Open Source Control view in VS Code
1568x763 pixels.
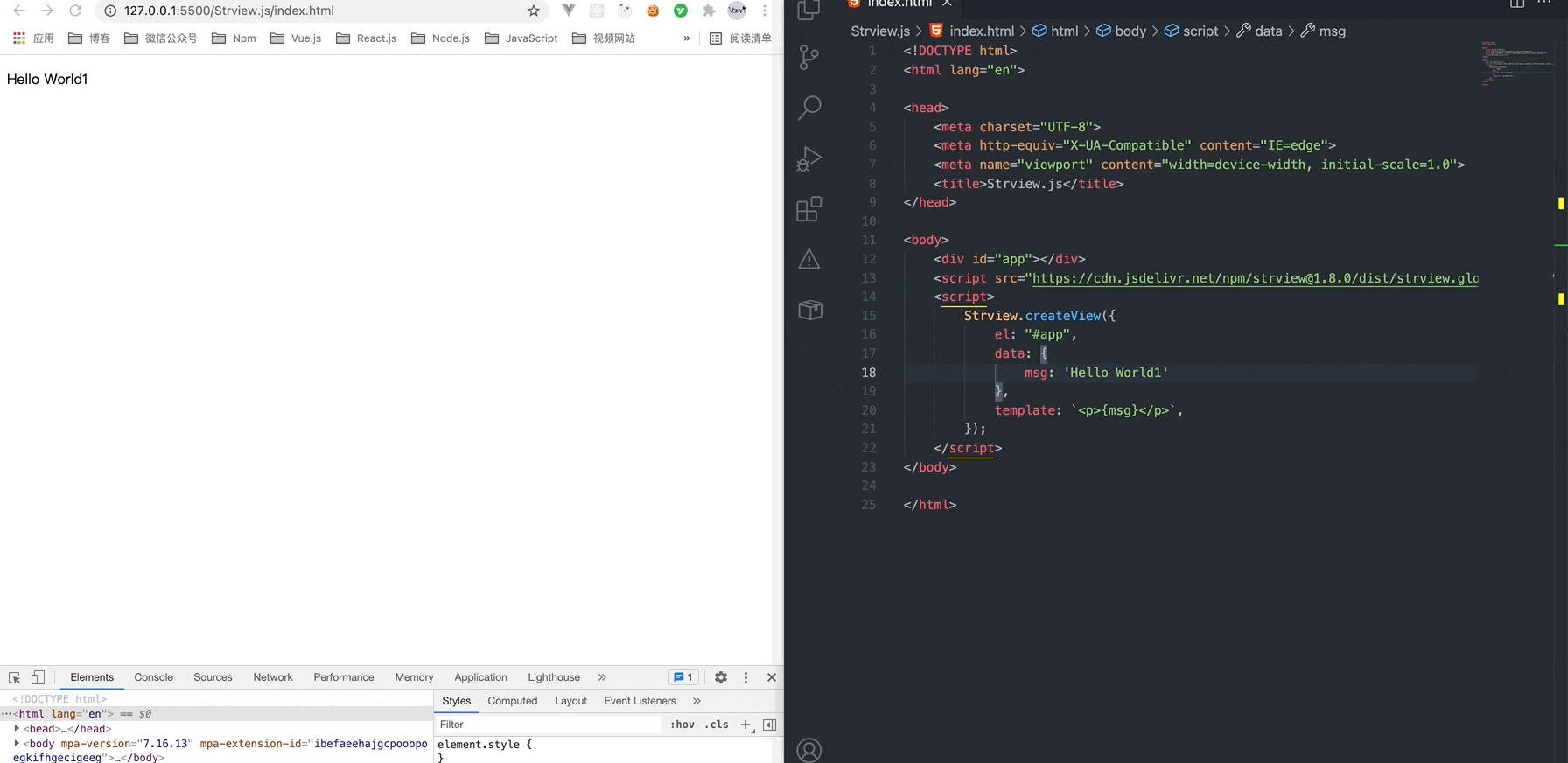tap(809, 58)
